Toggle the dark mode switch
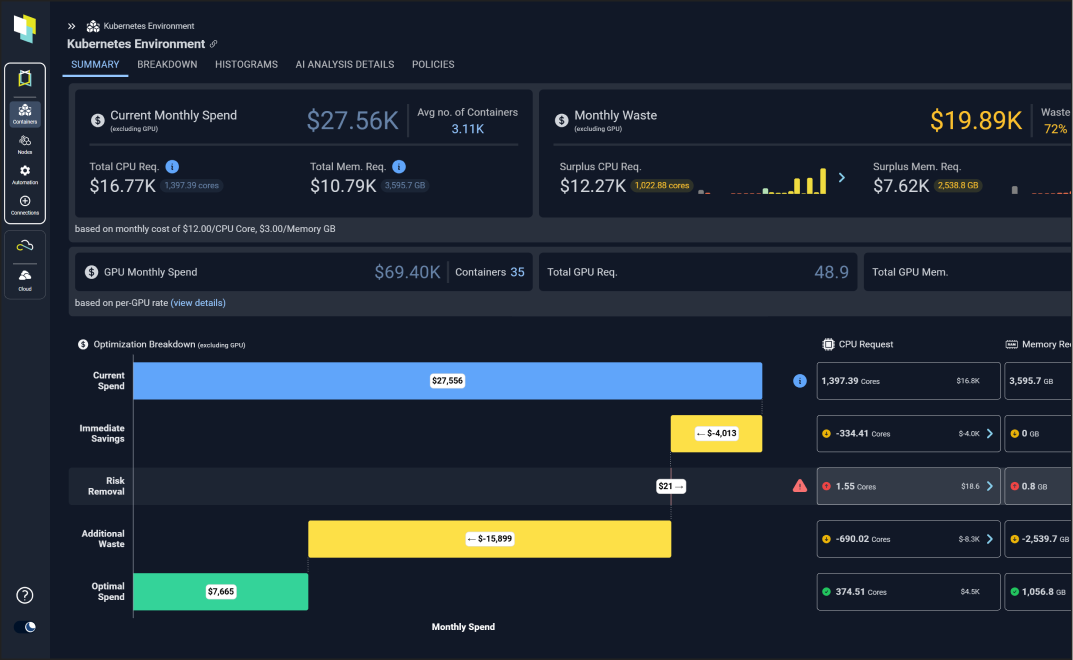This screenshot has width=1073, height=660. (26, 627)
